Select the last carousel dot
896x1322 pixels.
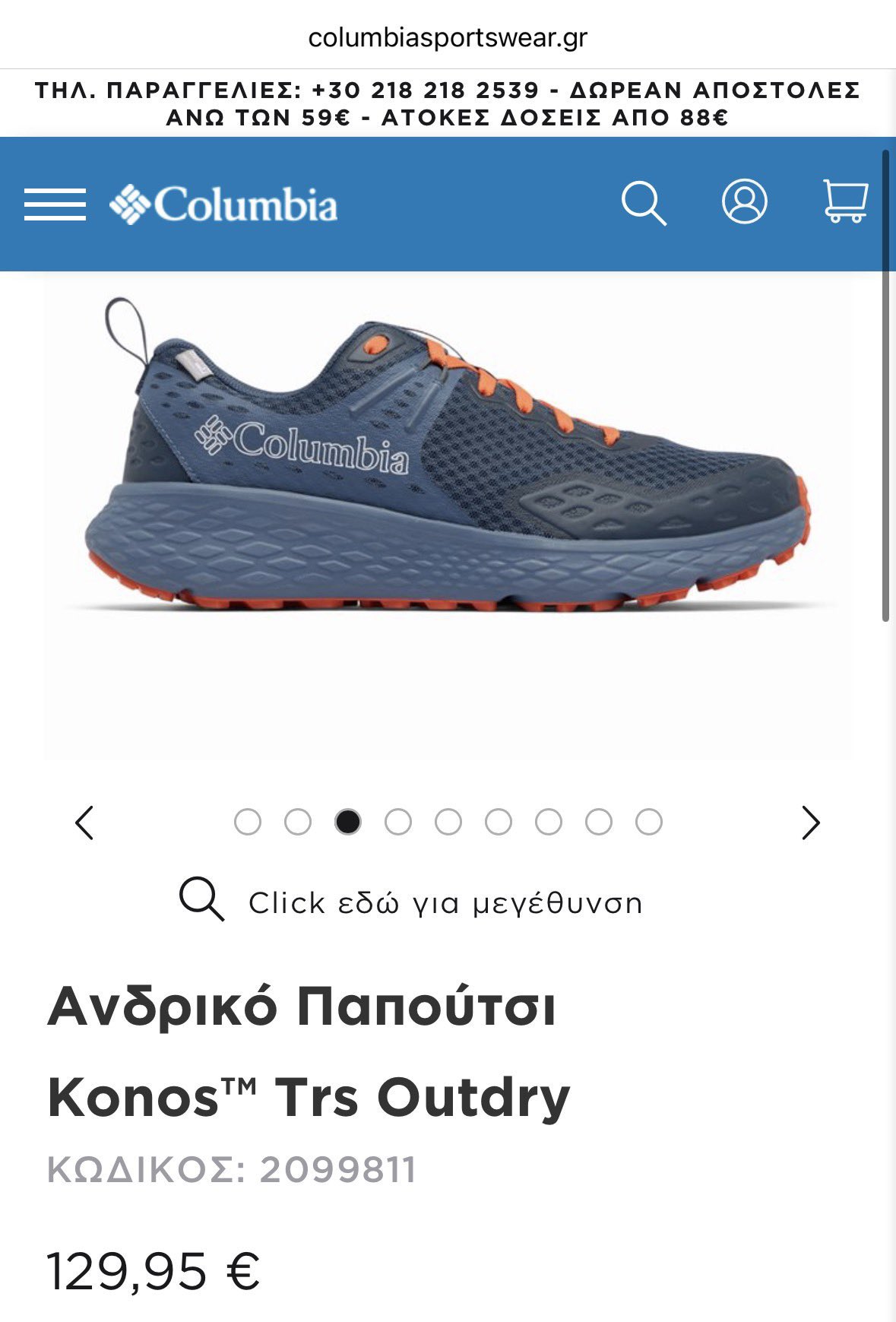pyautogui.click(x=649, y=822)
